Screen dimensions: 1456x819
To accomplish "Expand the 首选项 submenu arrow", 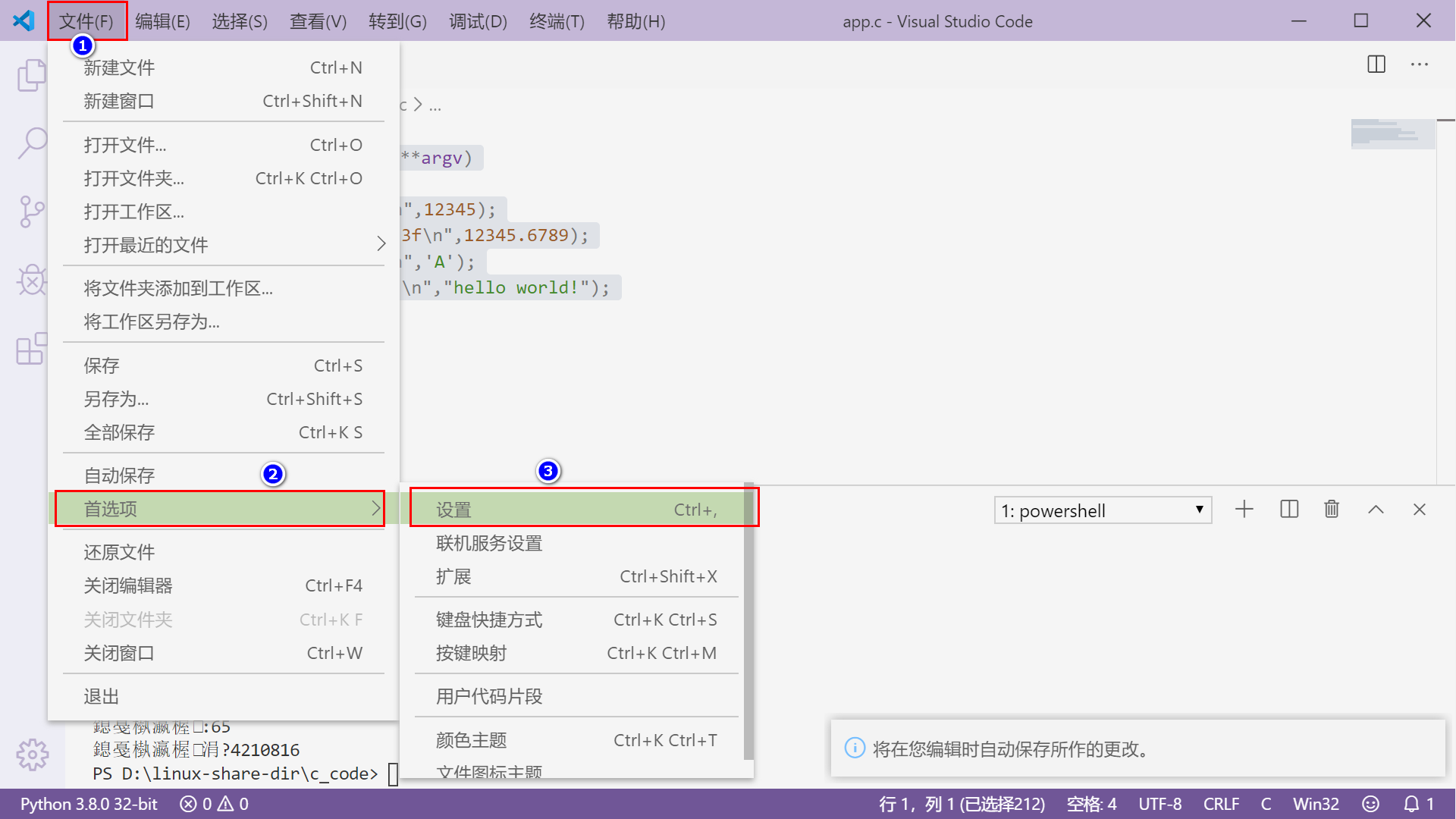I will click(375, 509).
